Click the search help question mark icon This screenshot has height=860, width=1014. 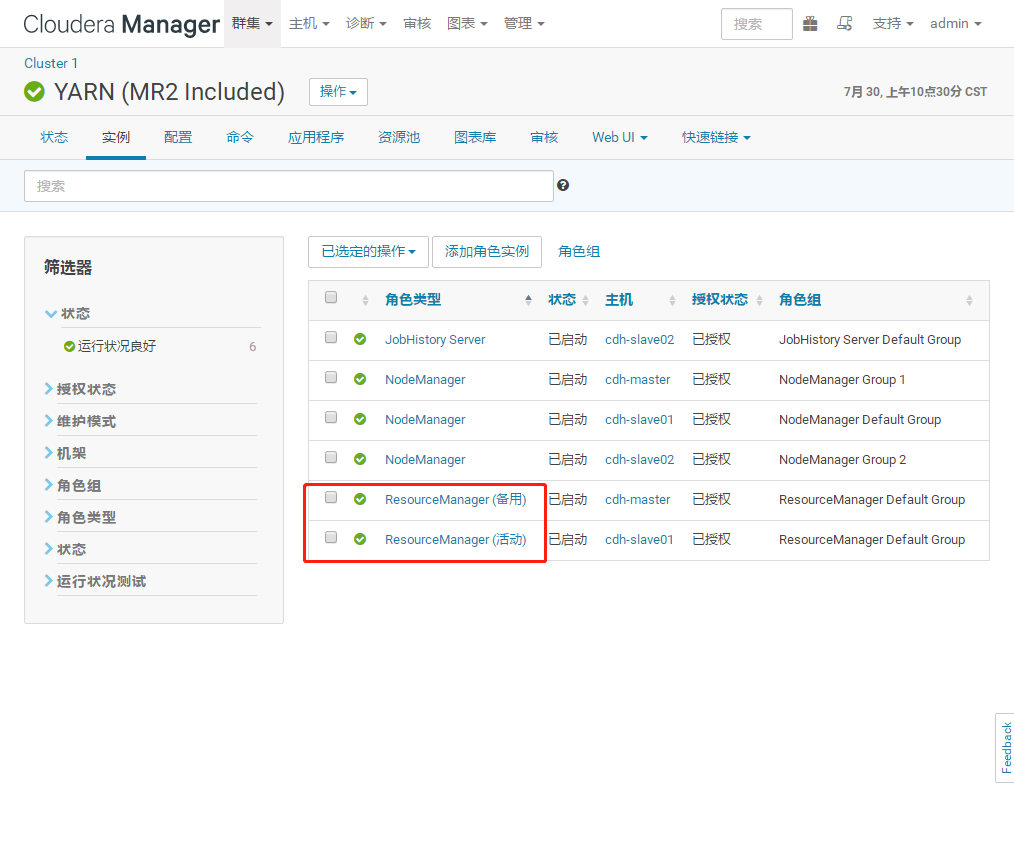pos(563,186)
